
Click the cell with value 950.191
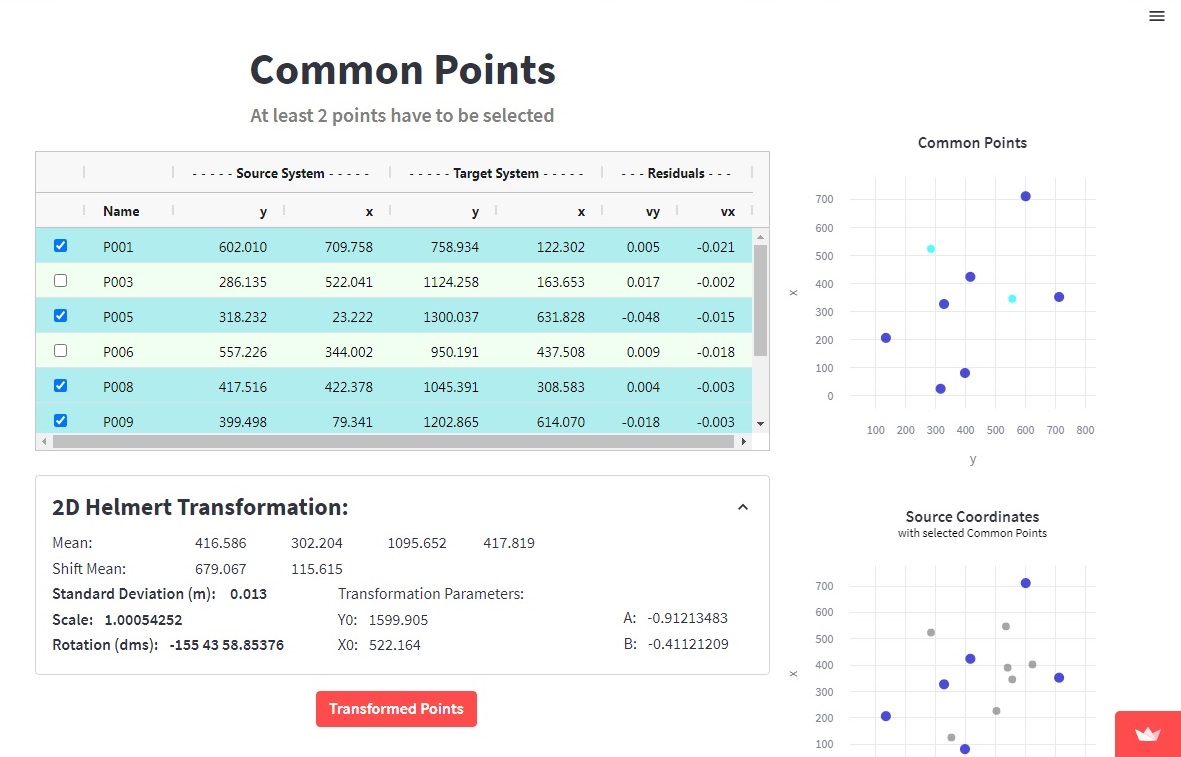(x=455, y=352)
